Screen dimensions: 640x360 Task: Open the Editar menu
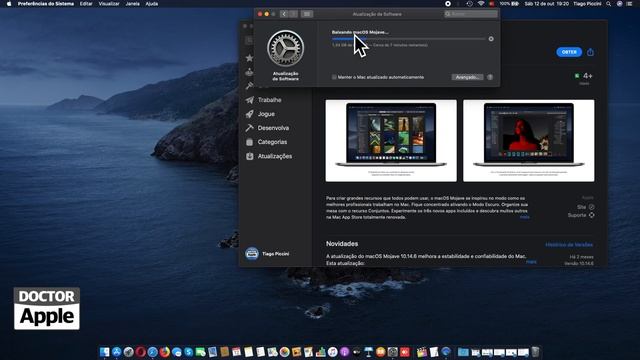pos(86,4)
